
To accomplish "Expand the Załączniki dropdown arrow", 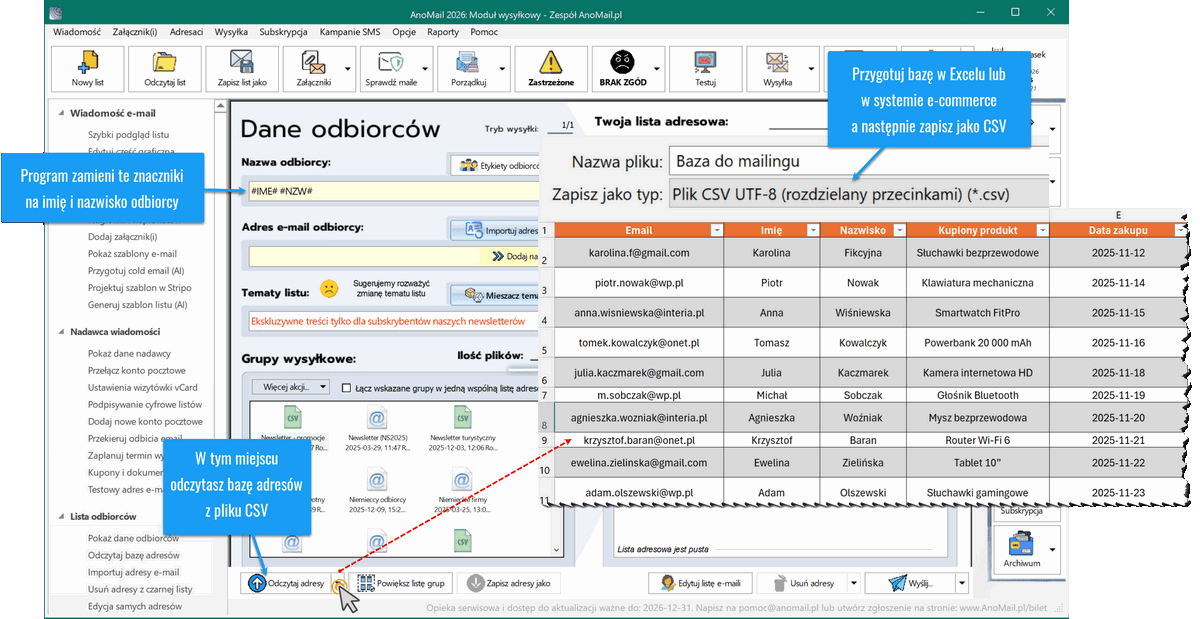I will click(348, 70).
